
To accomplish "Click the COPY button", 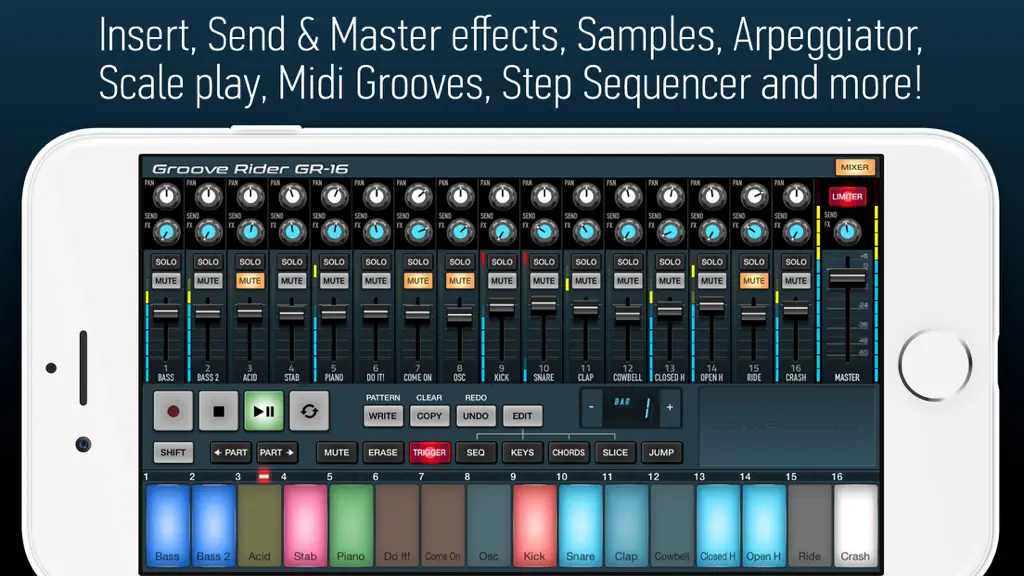I will pos(429,416).
